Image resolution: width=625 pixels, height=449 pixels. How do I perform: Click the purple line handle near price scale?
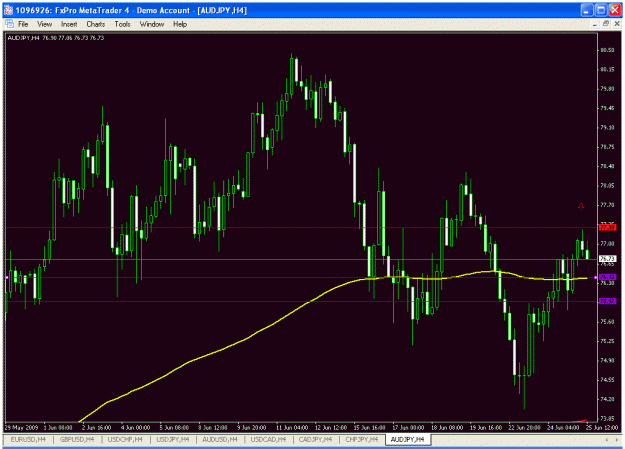click(x=596, y=277)
